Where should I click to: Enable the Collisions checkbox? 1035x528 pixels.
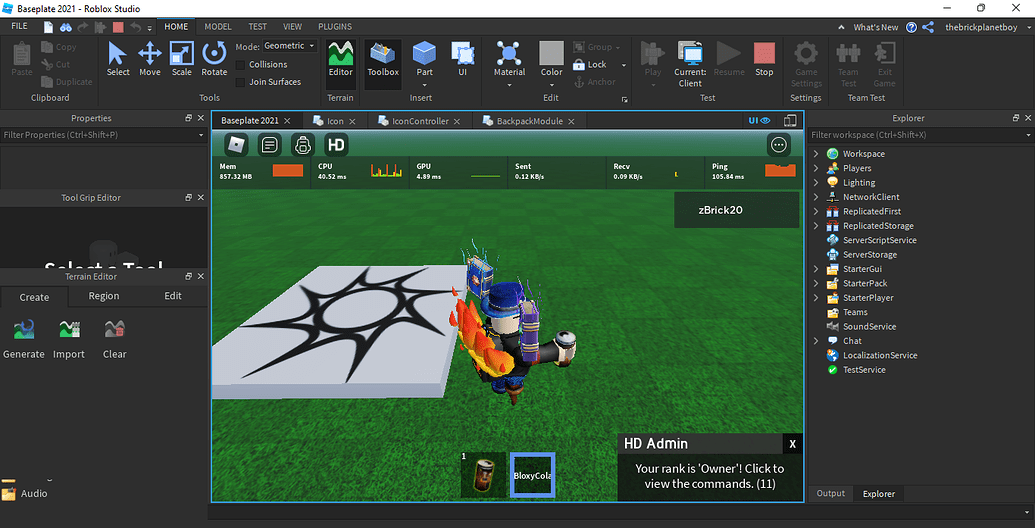tap(241, 65)
